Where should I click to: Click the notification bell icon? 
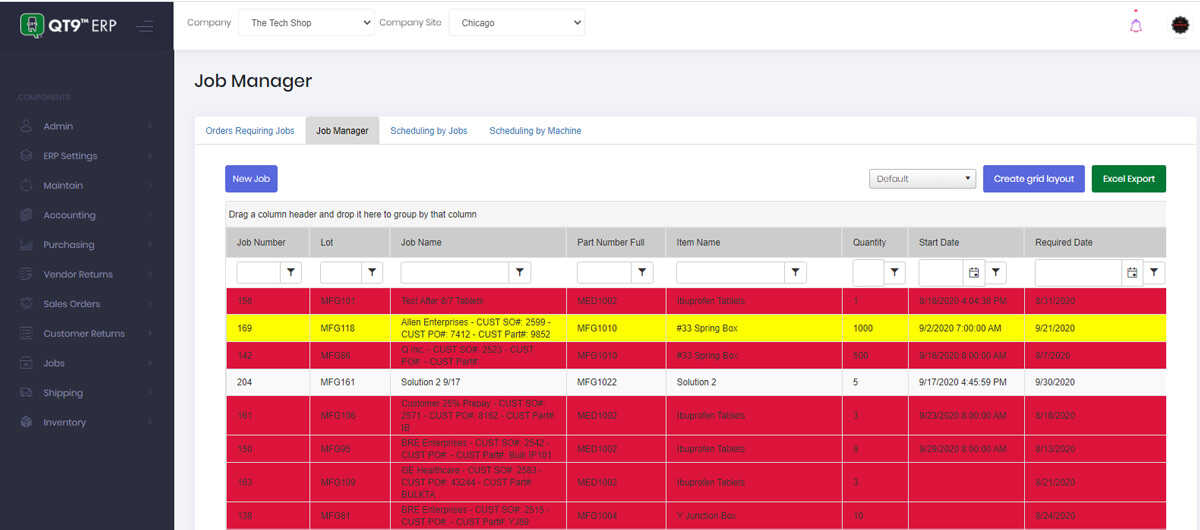pos(1135,25)
